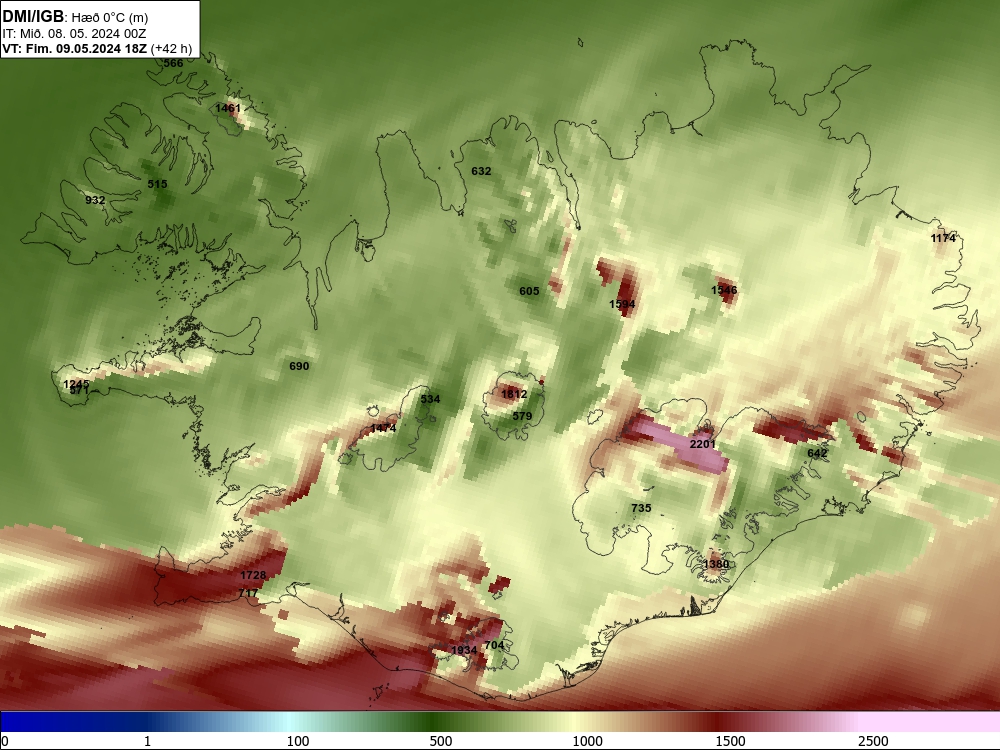Viewport: 1000px width, 750px height.
Task: Click the 'IT: Mið. 08. 05. 2024 00Z' line
Action: pyautogui.click(x=74, y=34)
